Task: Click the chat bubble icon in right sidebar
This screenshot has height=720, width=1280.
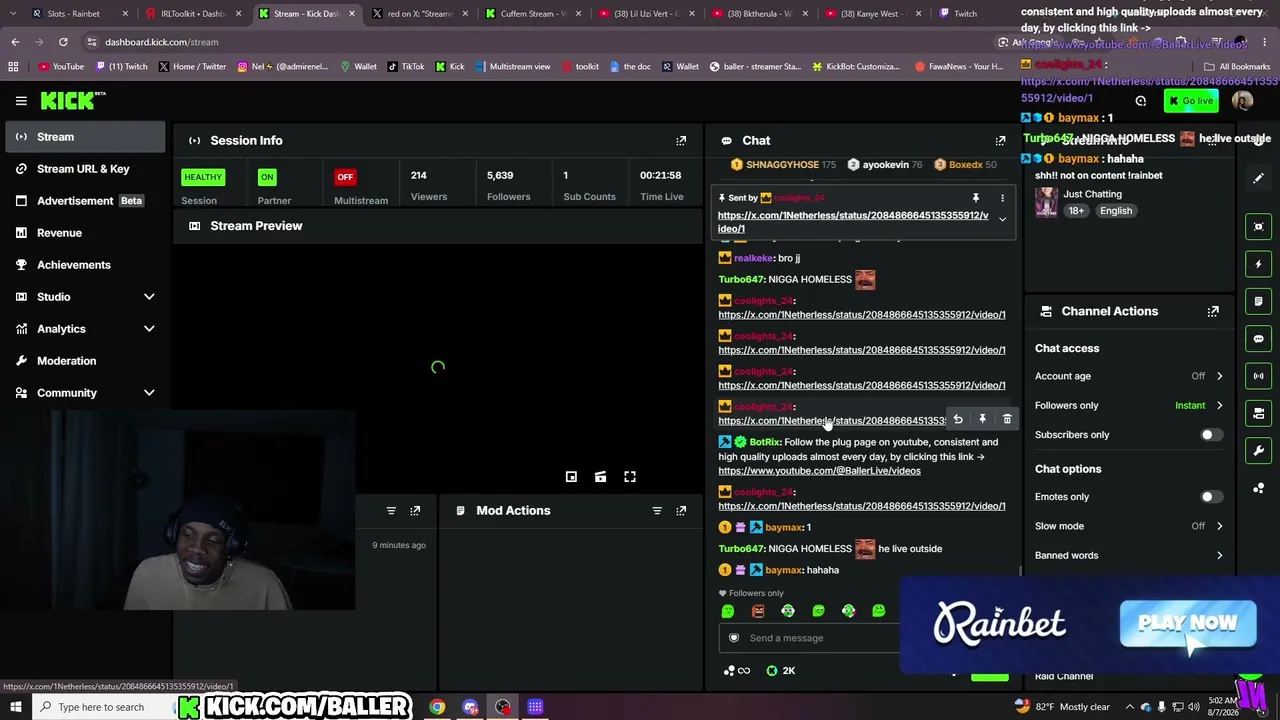Action: [1259, 339]
